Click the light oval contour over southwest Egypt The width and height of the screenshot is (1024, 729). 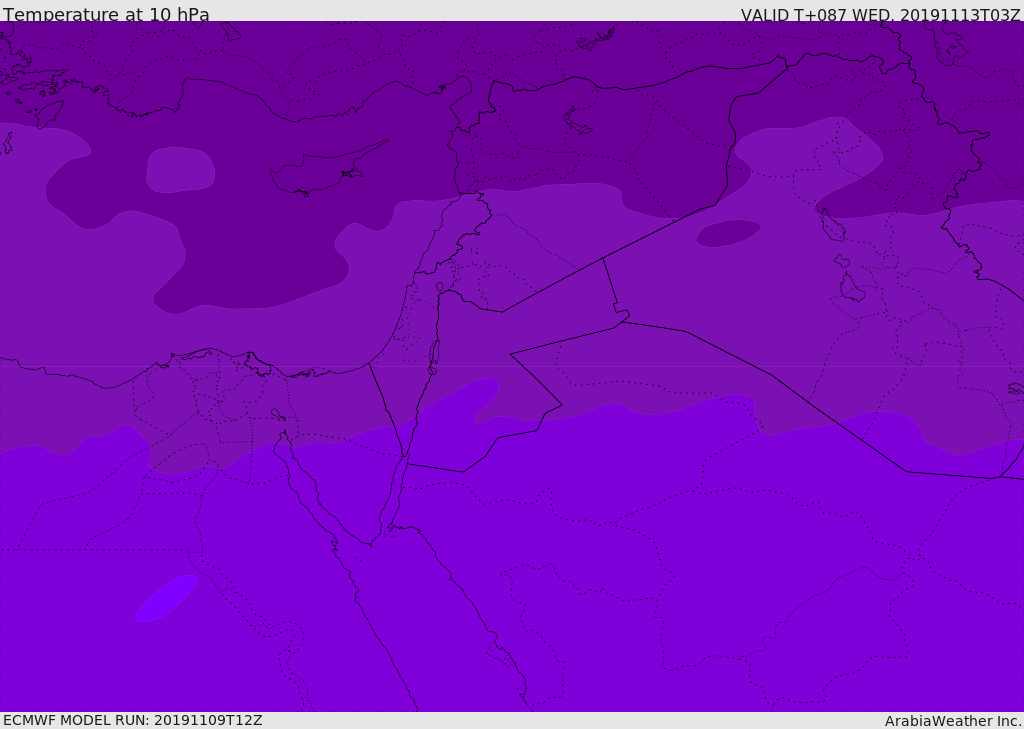click(166, 598)
